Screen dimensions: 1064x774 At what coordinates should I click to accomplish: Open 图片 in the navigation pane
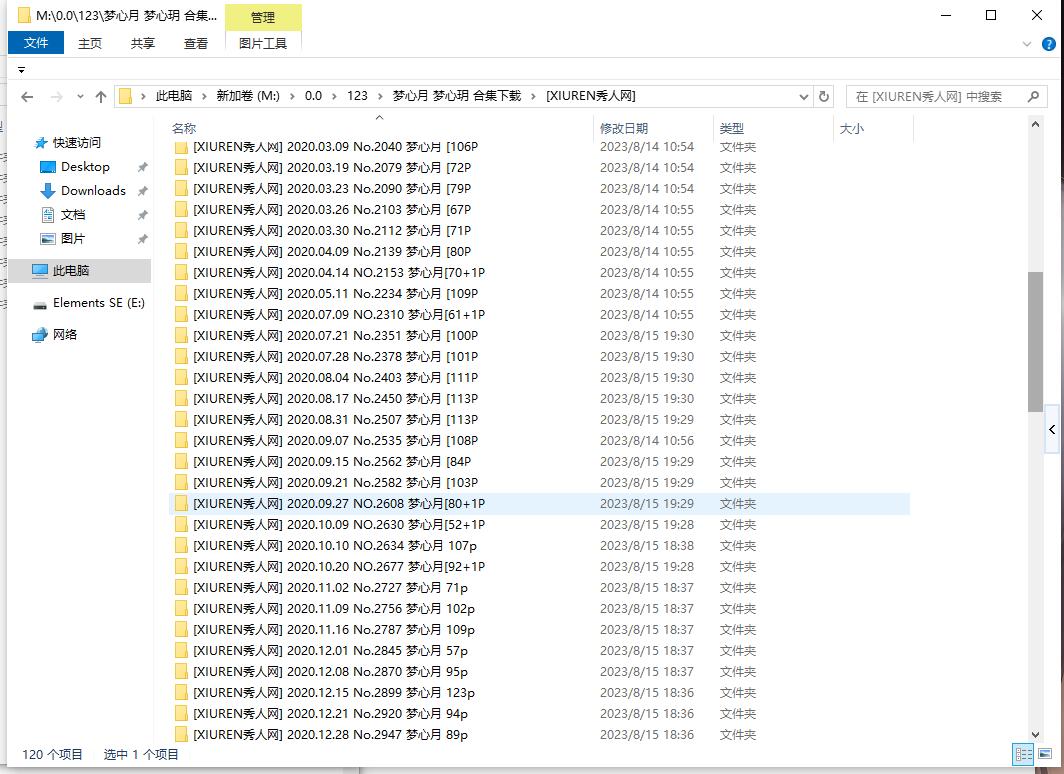(x=73, y=239)
